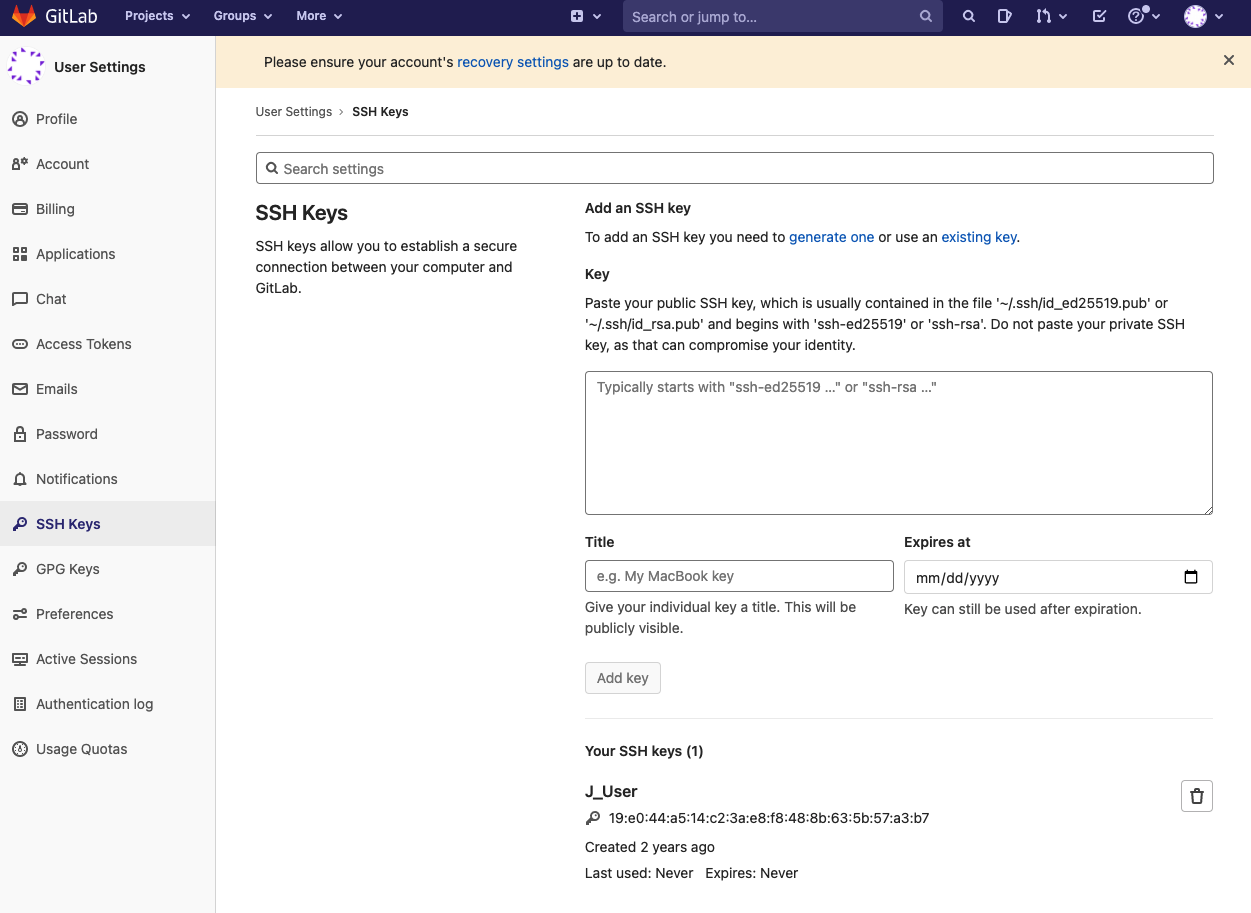This screenshot has height=913, width=1251.
Task: Click the GitLab fox logo
Action: click(24, 16)
